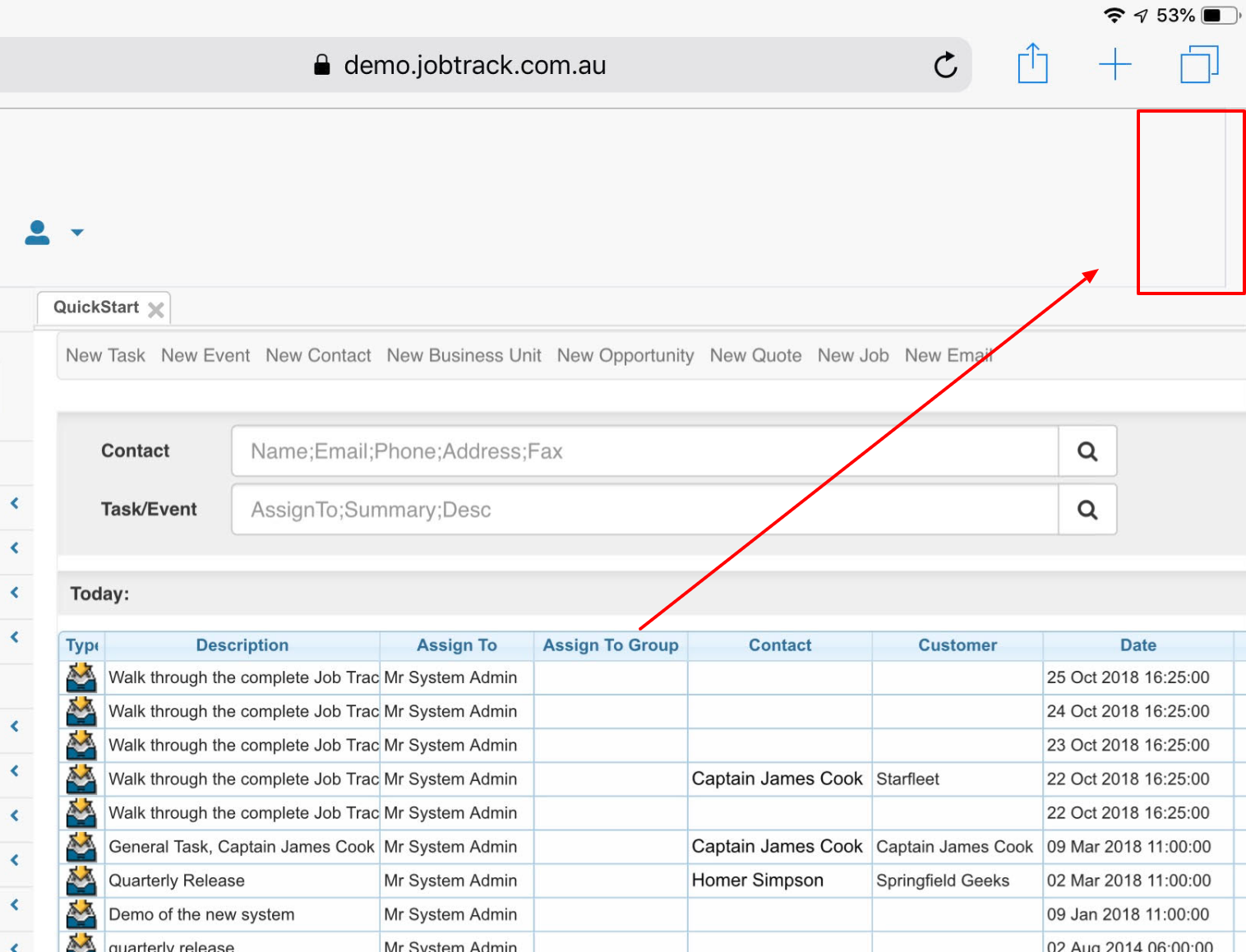Sort by the Description column header
Viewport: 1246px width, 952px height.
pos(242,646)
